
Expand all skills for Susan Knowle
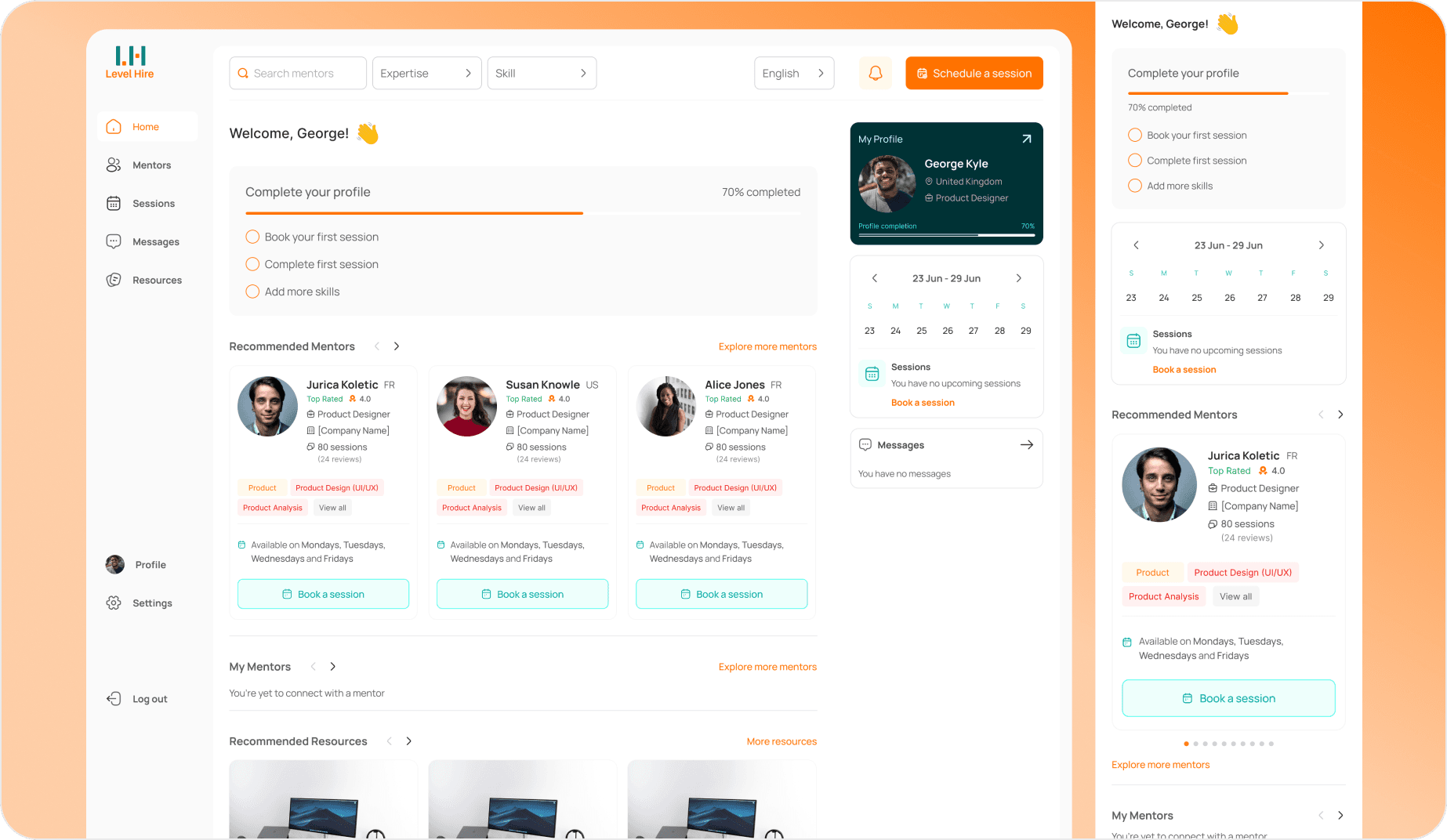coord(531,508)
